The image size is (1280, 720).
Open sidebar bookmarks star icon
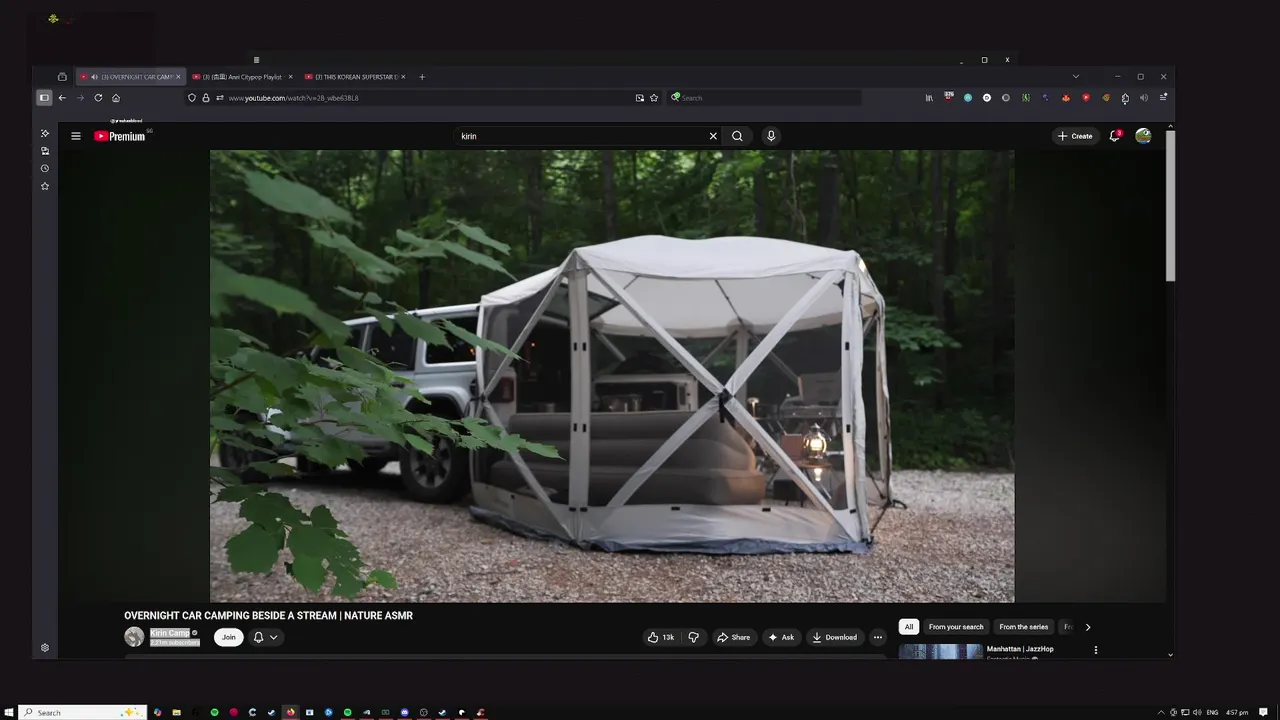point(45,186)
